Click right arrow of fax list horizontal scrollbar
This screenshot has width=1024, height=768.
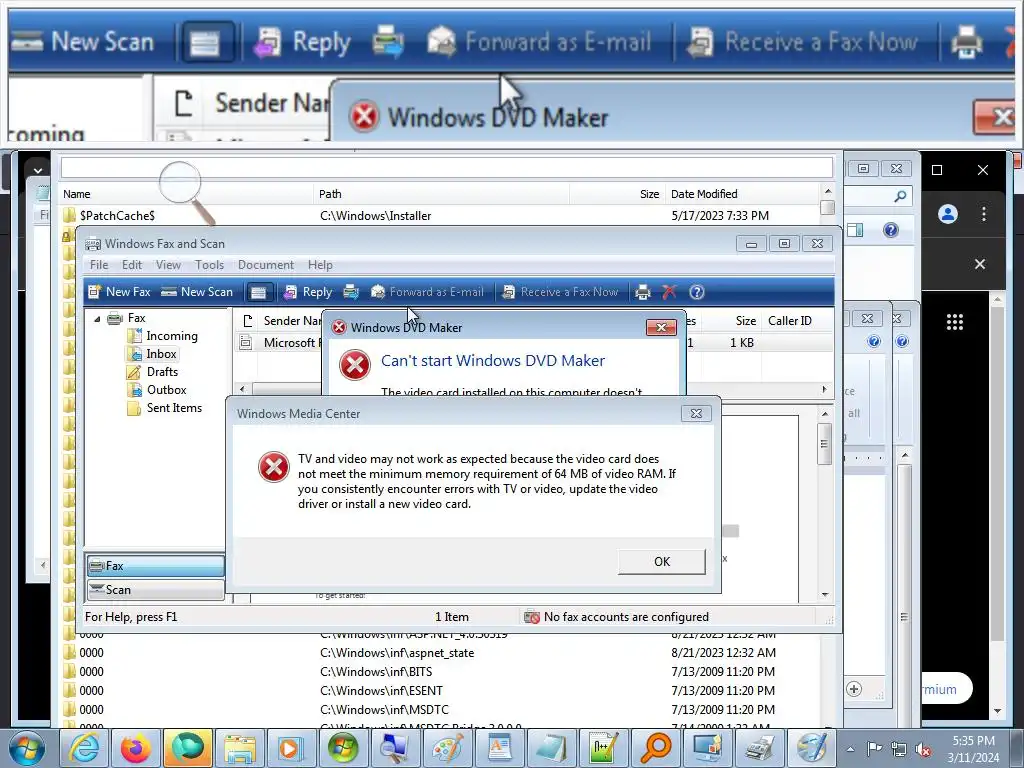(x=824, y=389)
